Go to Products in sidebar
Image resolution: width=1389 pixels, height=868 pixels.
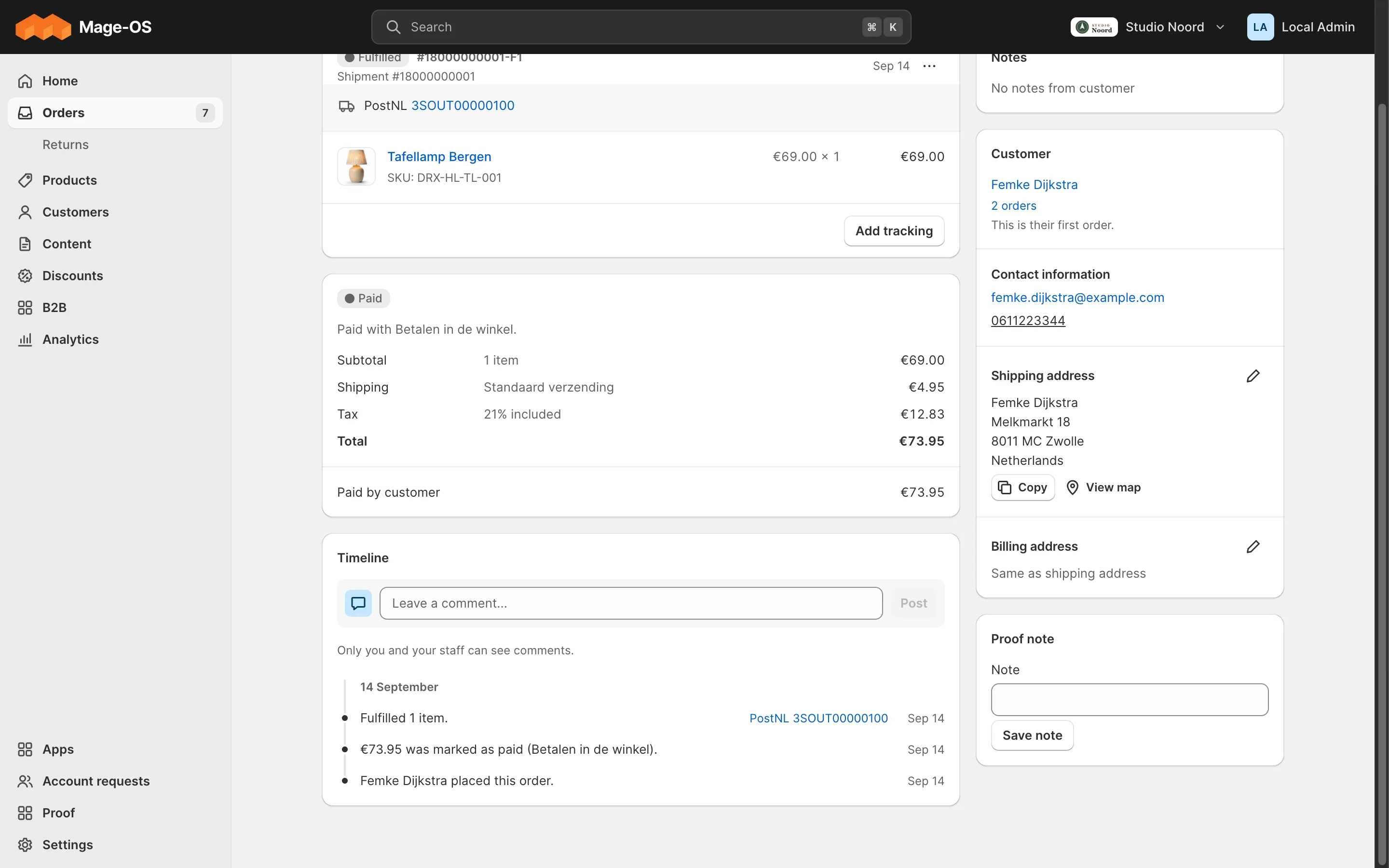point(115,180)
